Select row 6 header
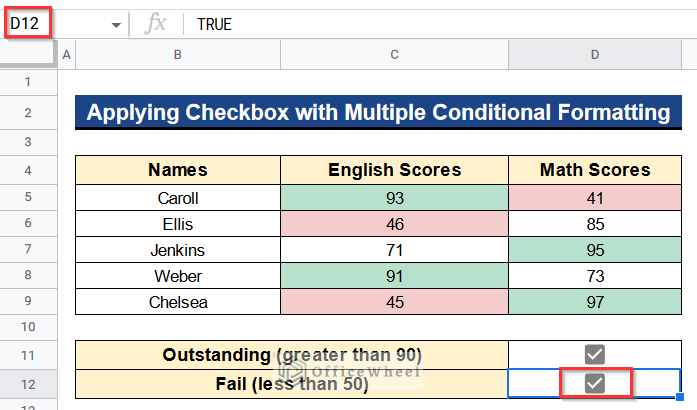697x410 pixels. (28, 223)
